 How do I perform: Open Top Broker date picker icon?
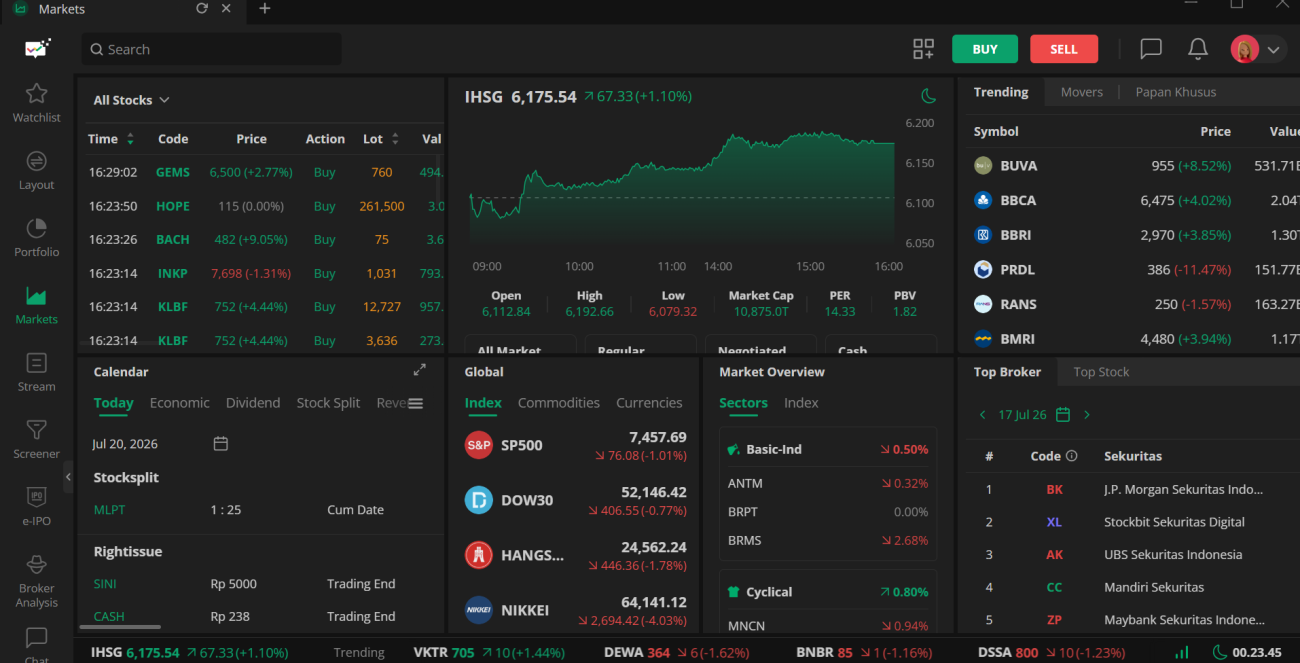point(1063,414)
